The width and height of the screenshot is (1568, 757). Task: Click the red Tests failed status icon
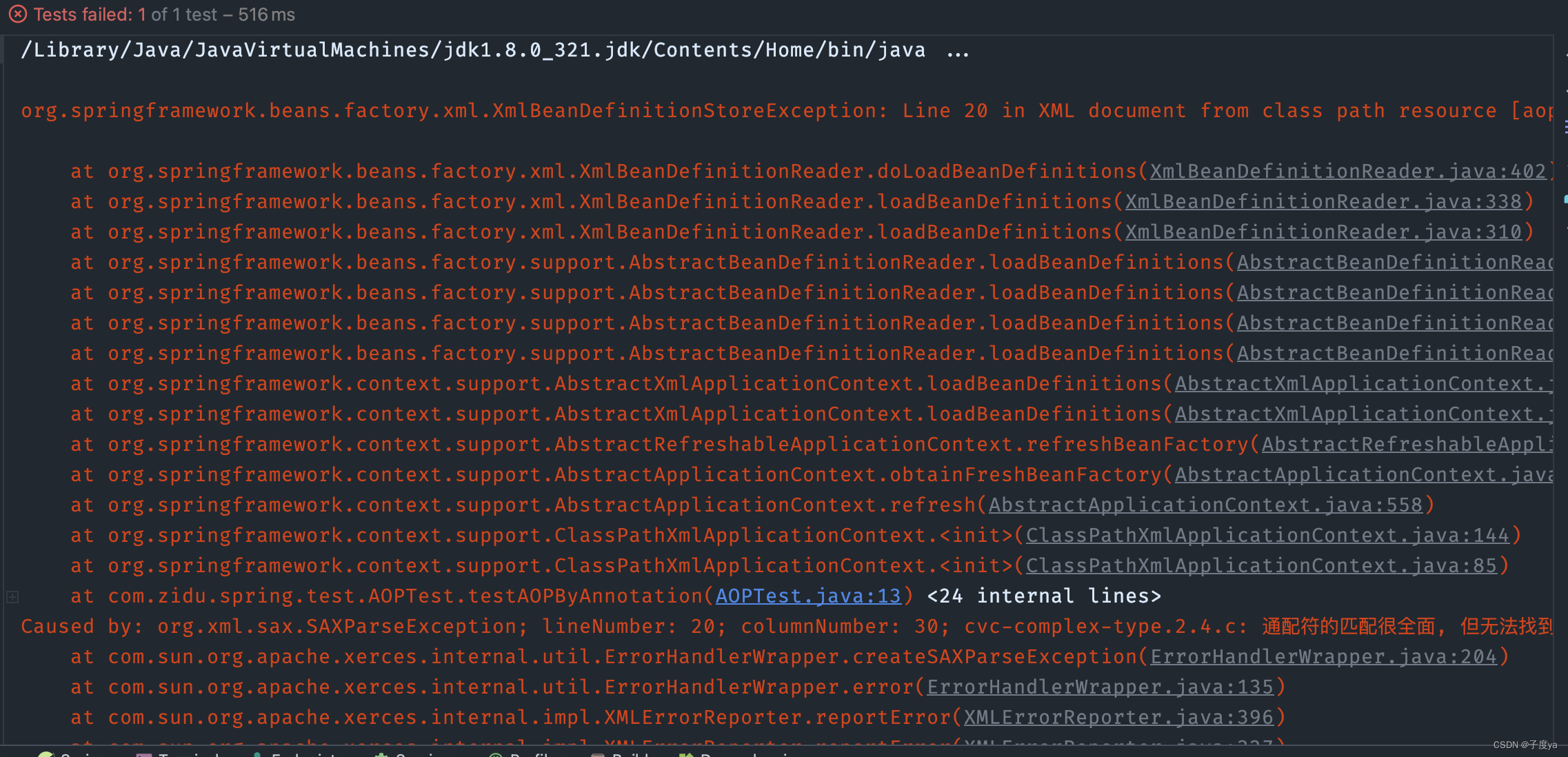point(17,13)
